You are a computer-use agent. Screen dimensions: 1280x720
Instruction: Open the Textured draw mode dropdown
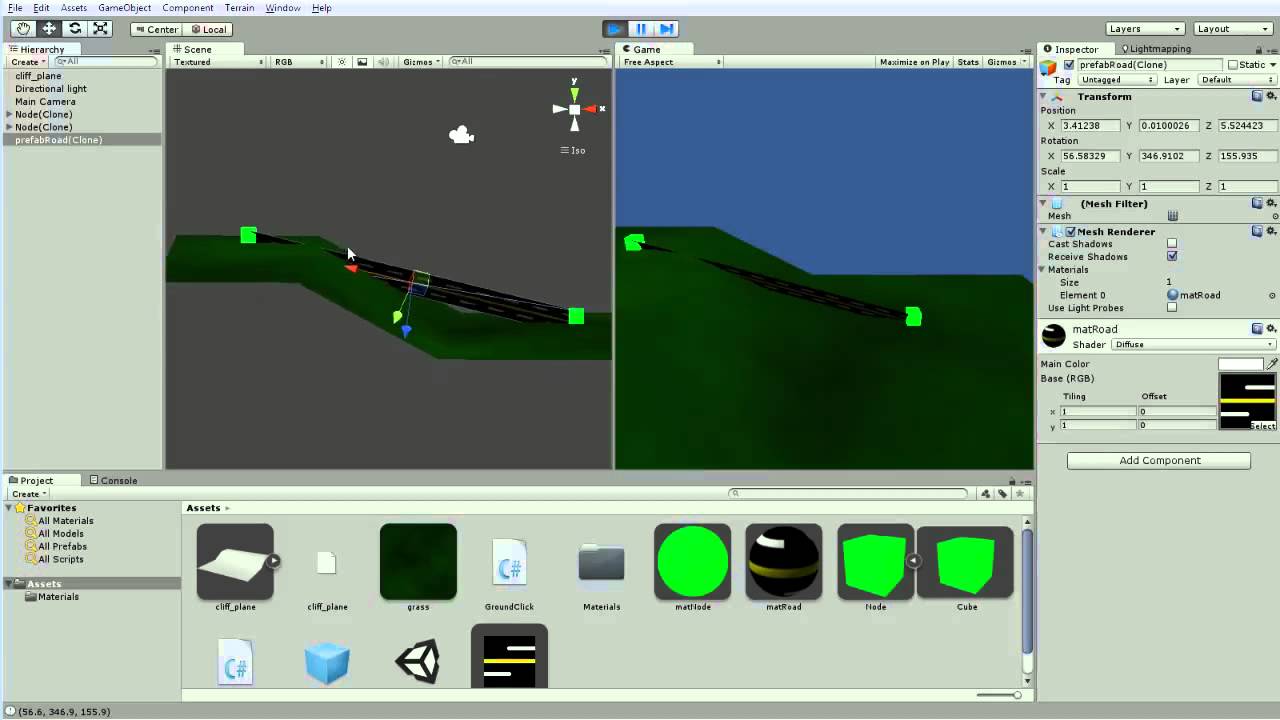tap(219, 62)
